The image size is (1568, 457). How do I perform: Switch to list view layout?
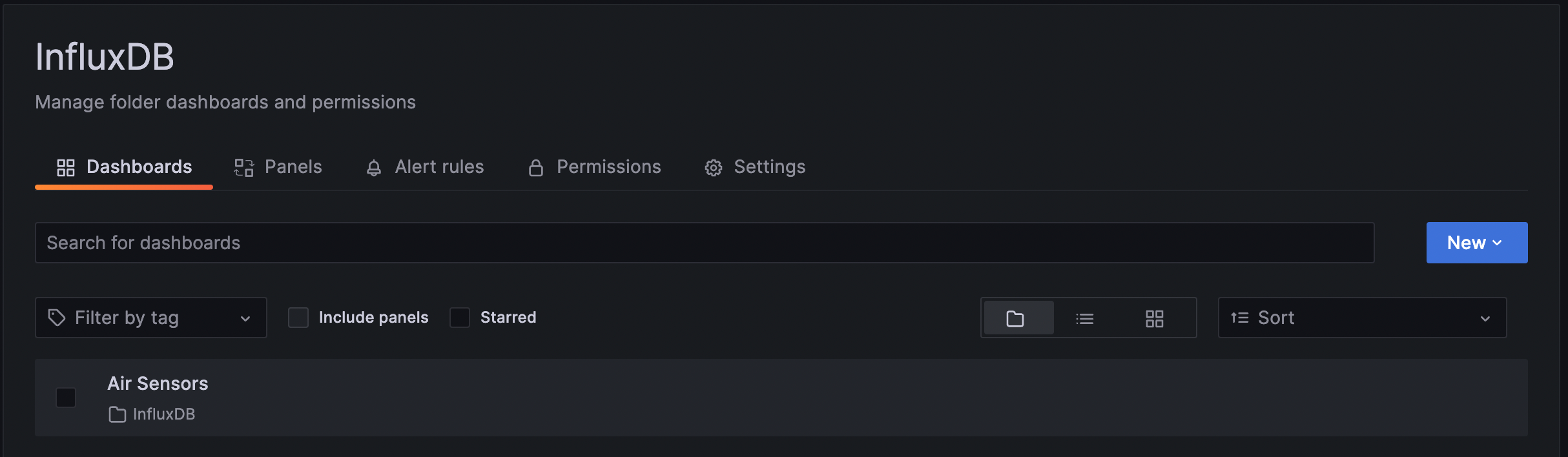click(1086, 318)
